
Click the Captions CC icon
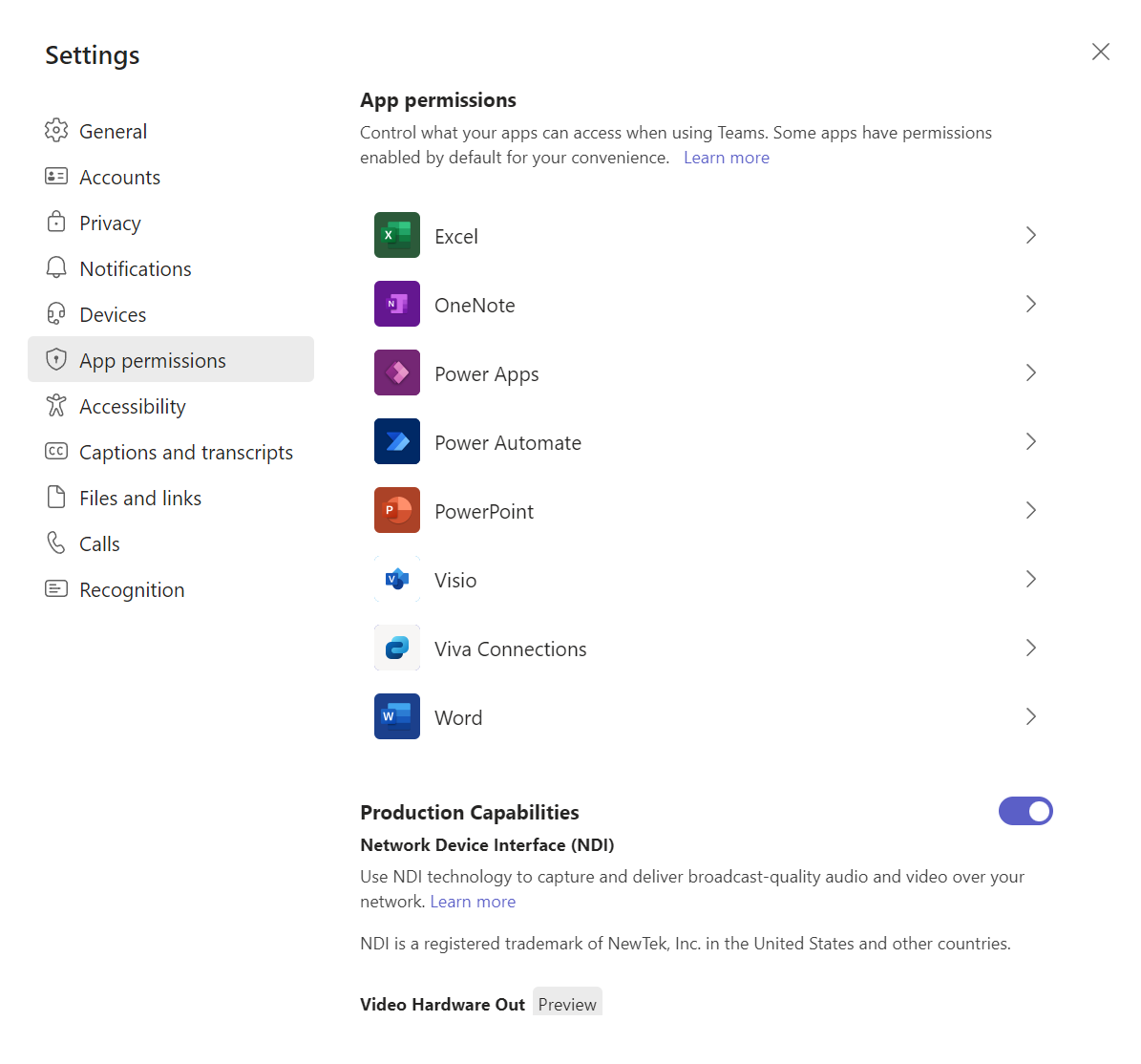click(x=56, y=451)
